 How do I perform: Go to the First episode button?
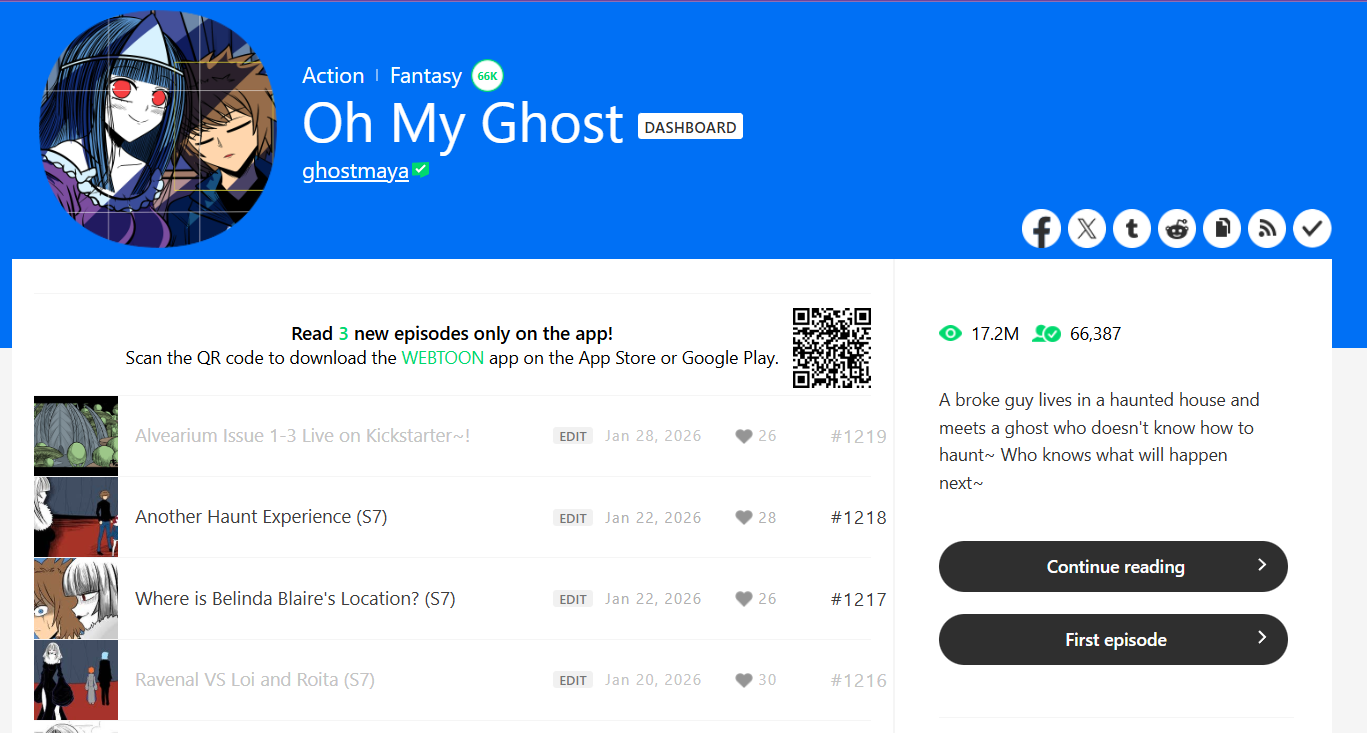click(1113, 640)
